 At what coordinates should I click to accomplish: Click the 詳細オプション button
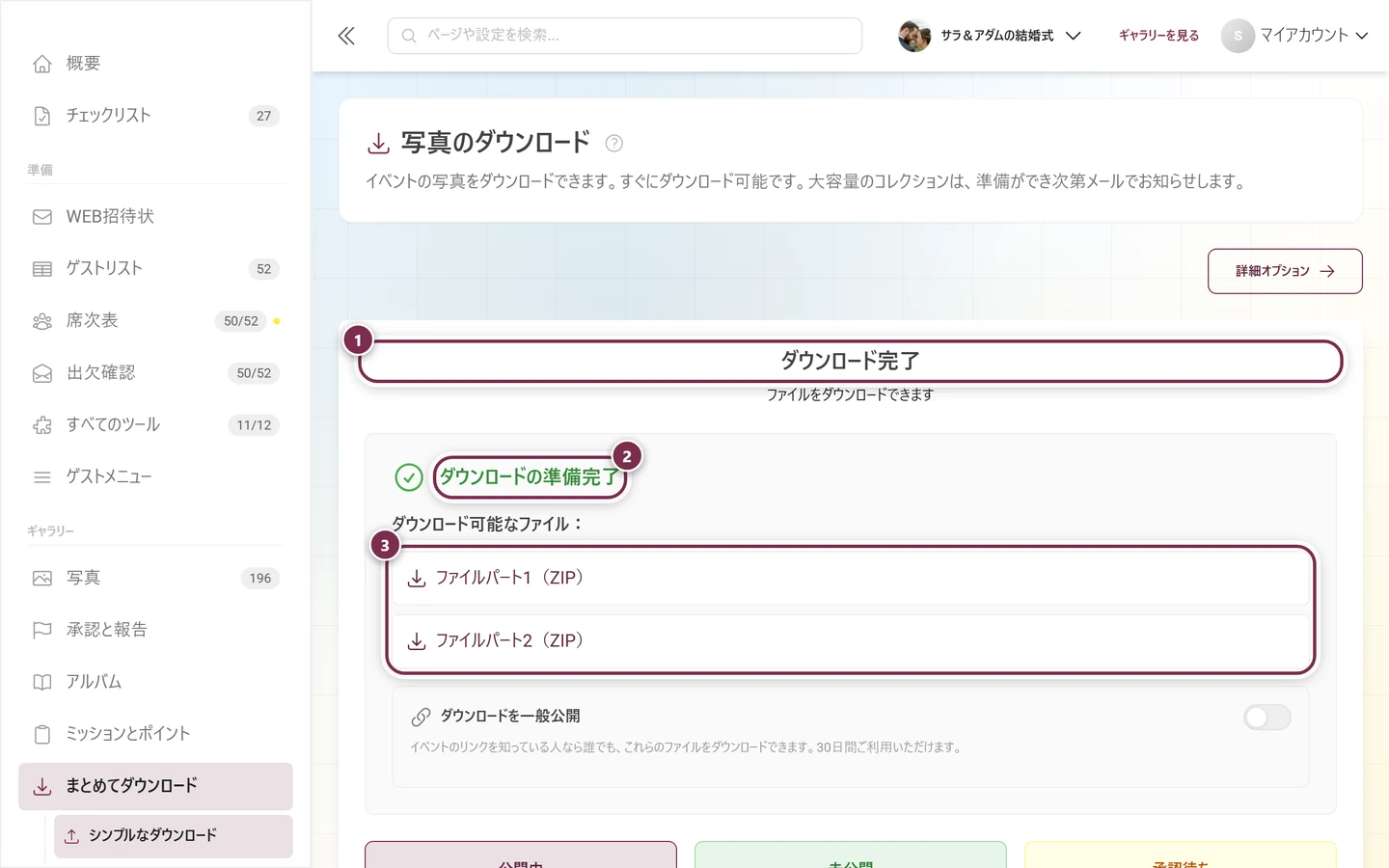coord(1285,271)
